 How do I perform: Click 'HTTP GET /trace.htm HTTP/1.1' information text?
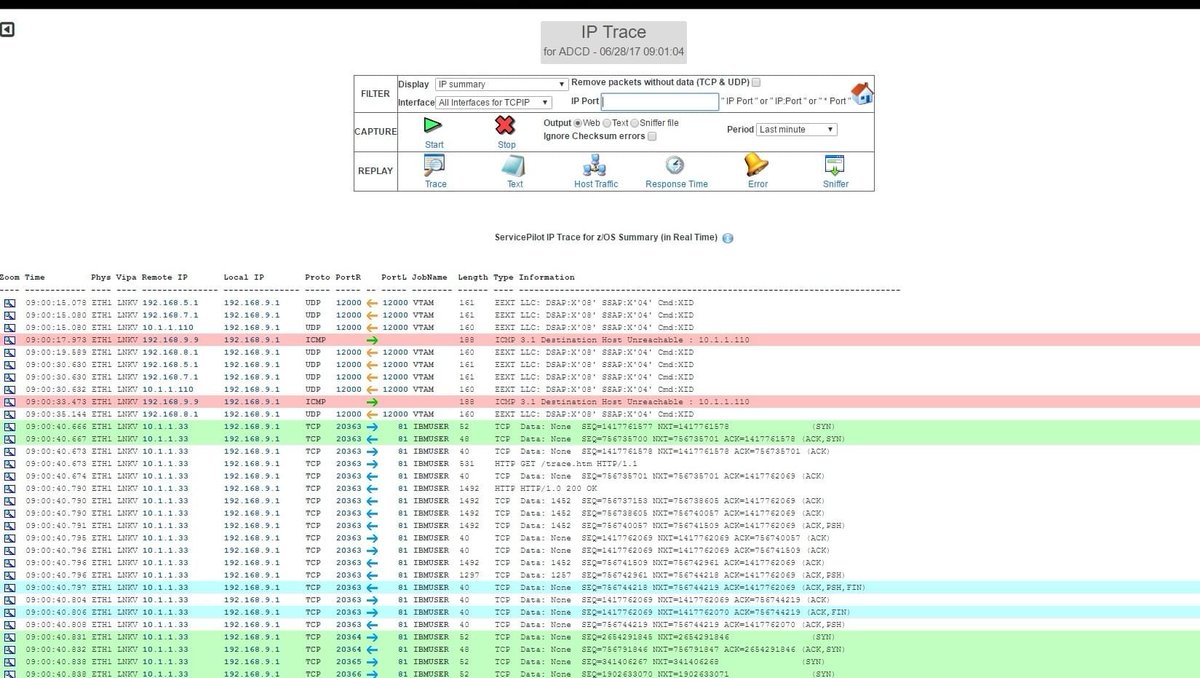[x=568, y=463]
